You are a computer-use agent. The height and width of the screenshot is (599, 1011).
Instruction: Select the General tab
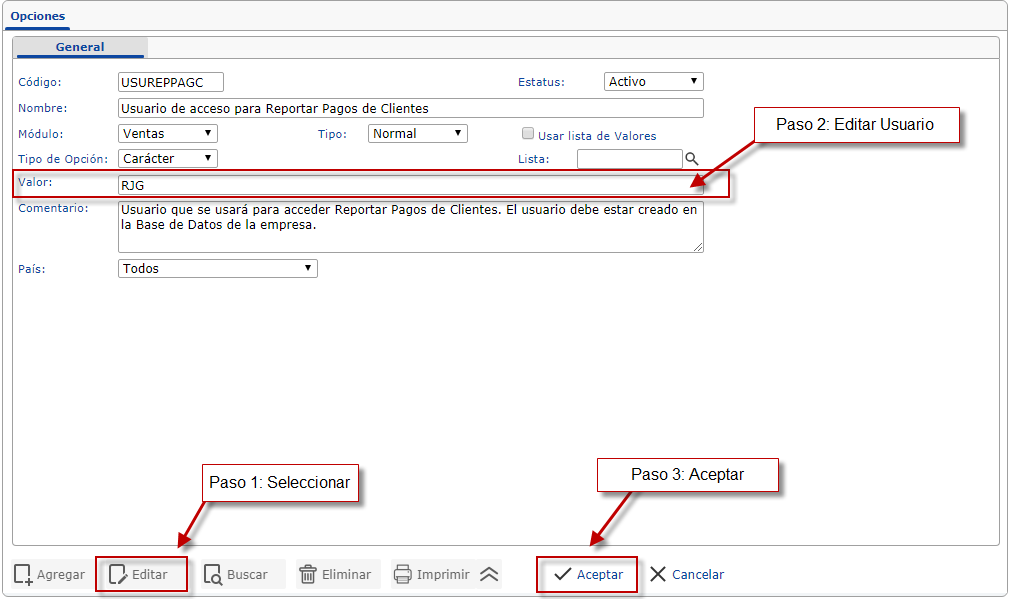click(x=80, y=47)
